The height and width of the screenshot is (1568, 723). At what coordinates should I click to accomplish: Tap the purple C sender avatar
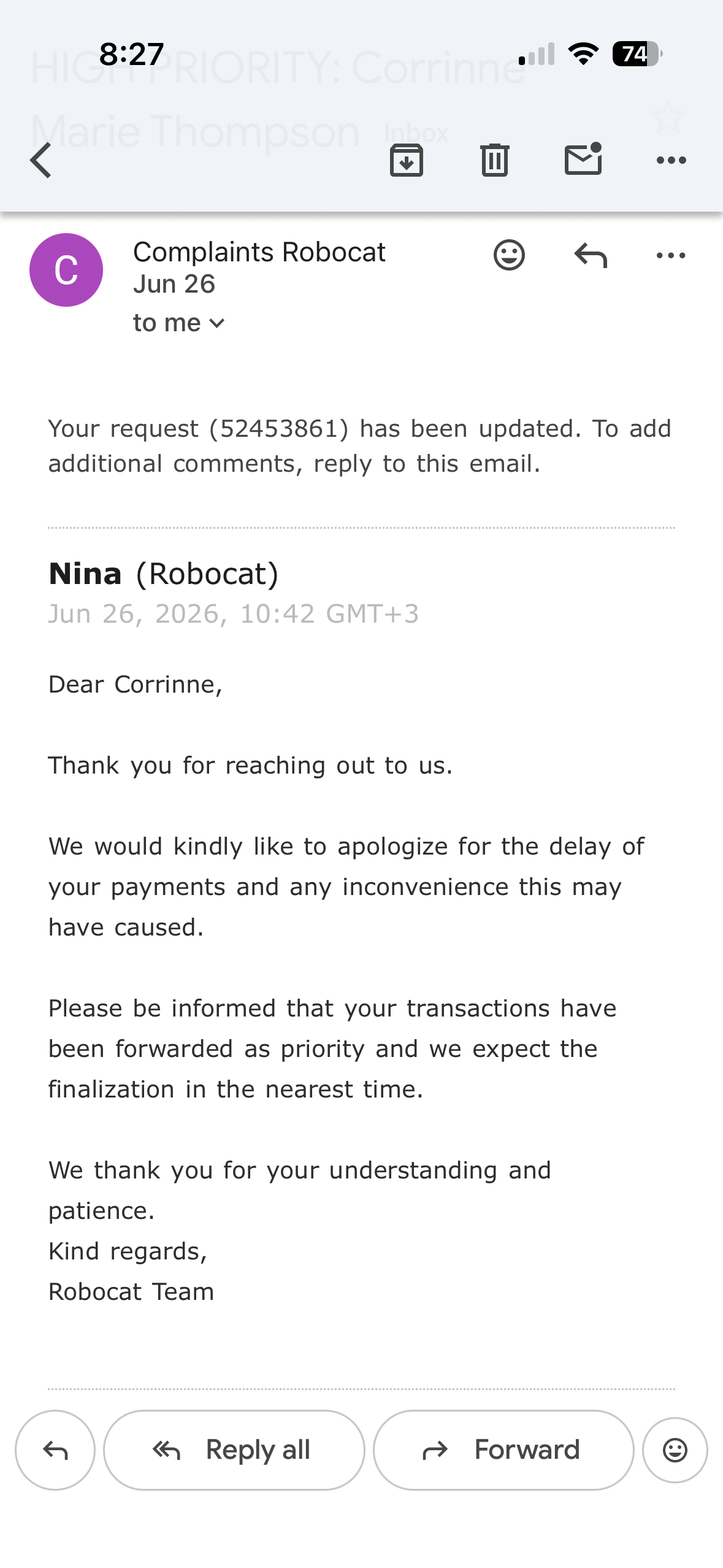pyautogui.click(x=66, y=270)
